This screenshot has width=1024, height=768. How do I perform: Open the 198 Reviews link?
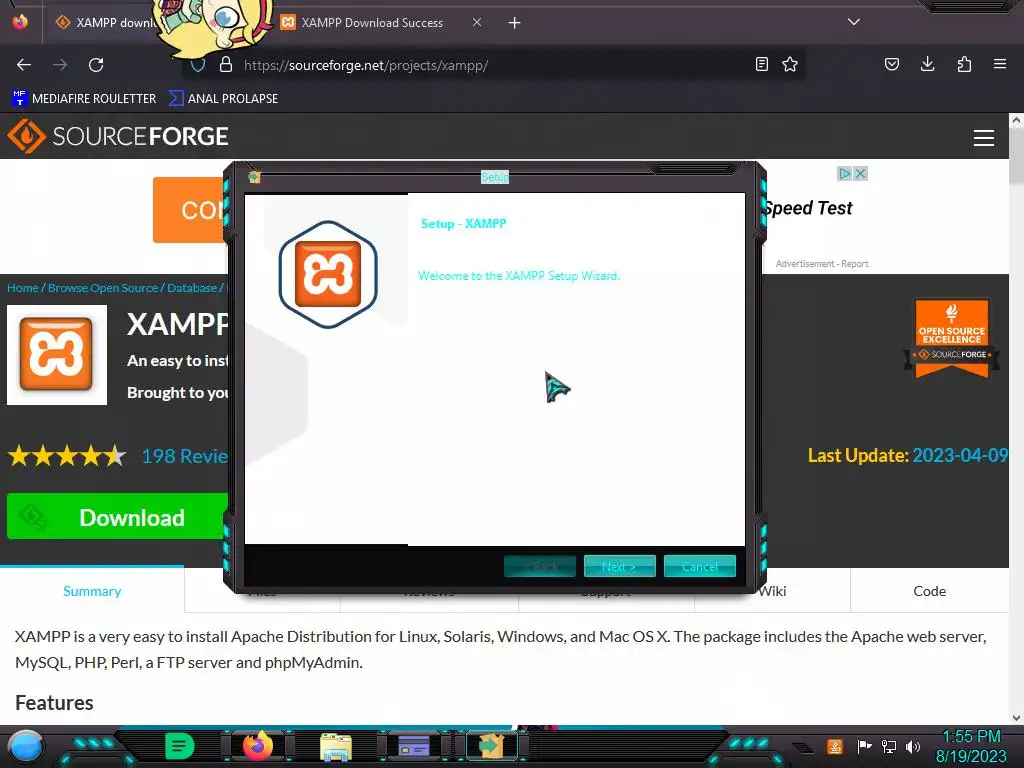185,456
